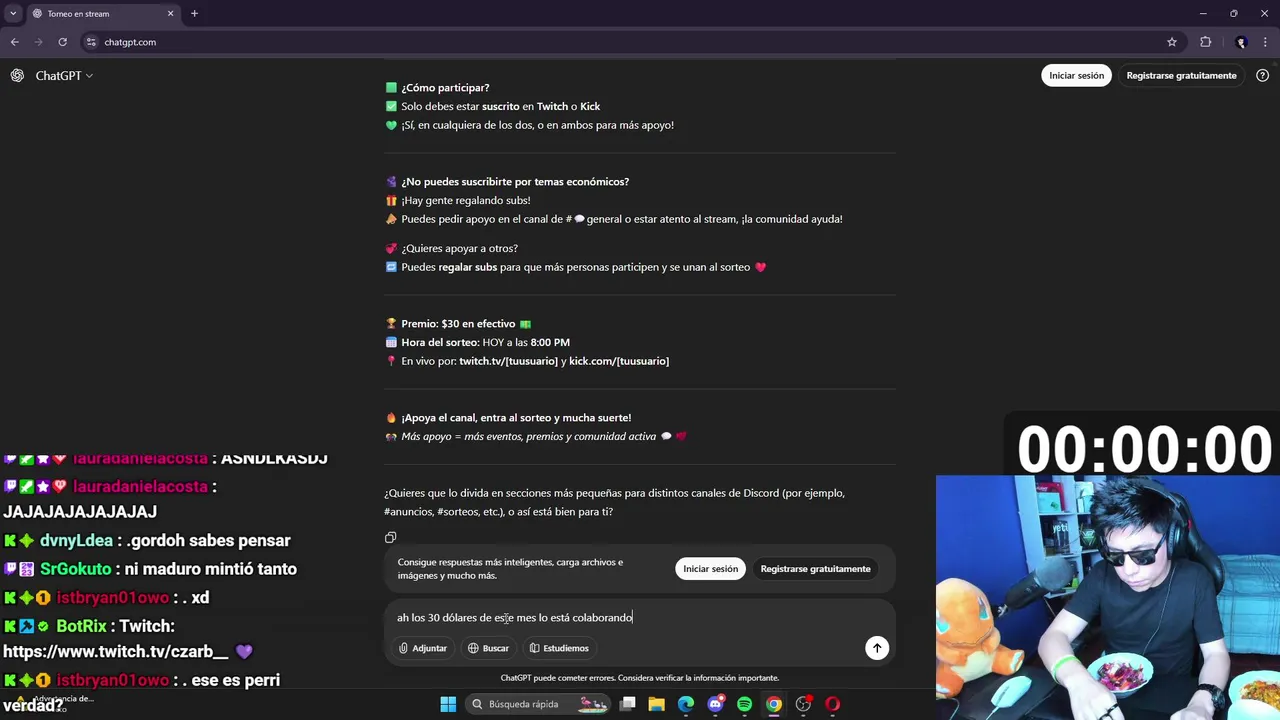This screenshot has height=720, width=1280.
Task: Bookmark this page with the star icon
Action: coord(1172,42)
